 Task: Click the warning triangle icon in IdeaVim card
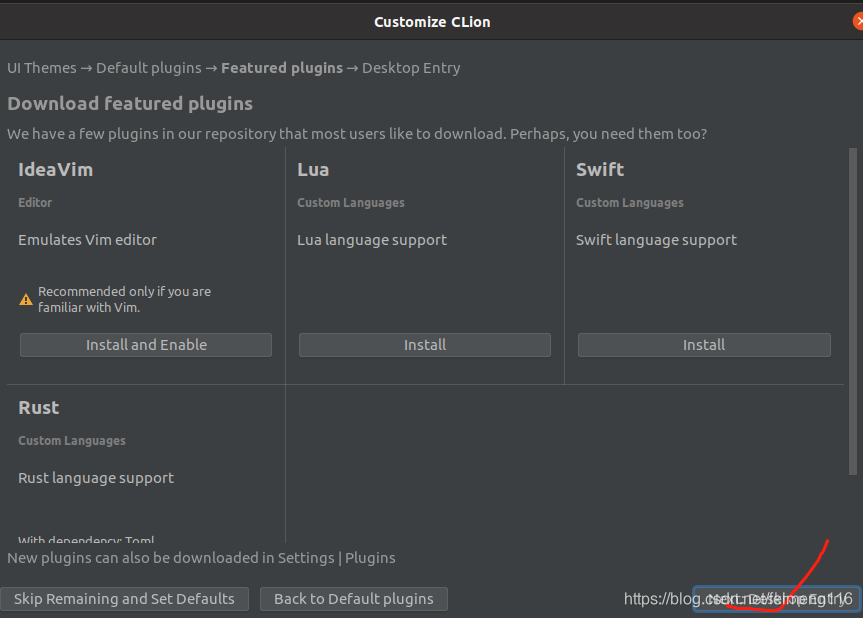[x=26, y=299]
